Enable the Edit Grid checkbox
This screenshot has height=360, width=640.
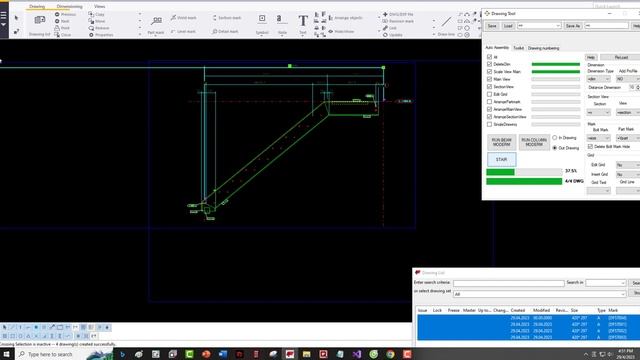(489, 94)
